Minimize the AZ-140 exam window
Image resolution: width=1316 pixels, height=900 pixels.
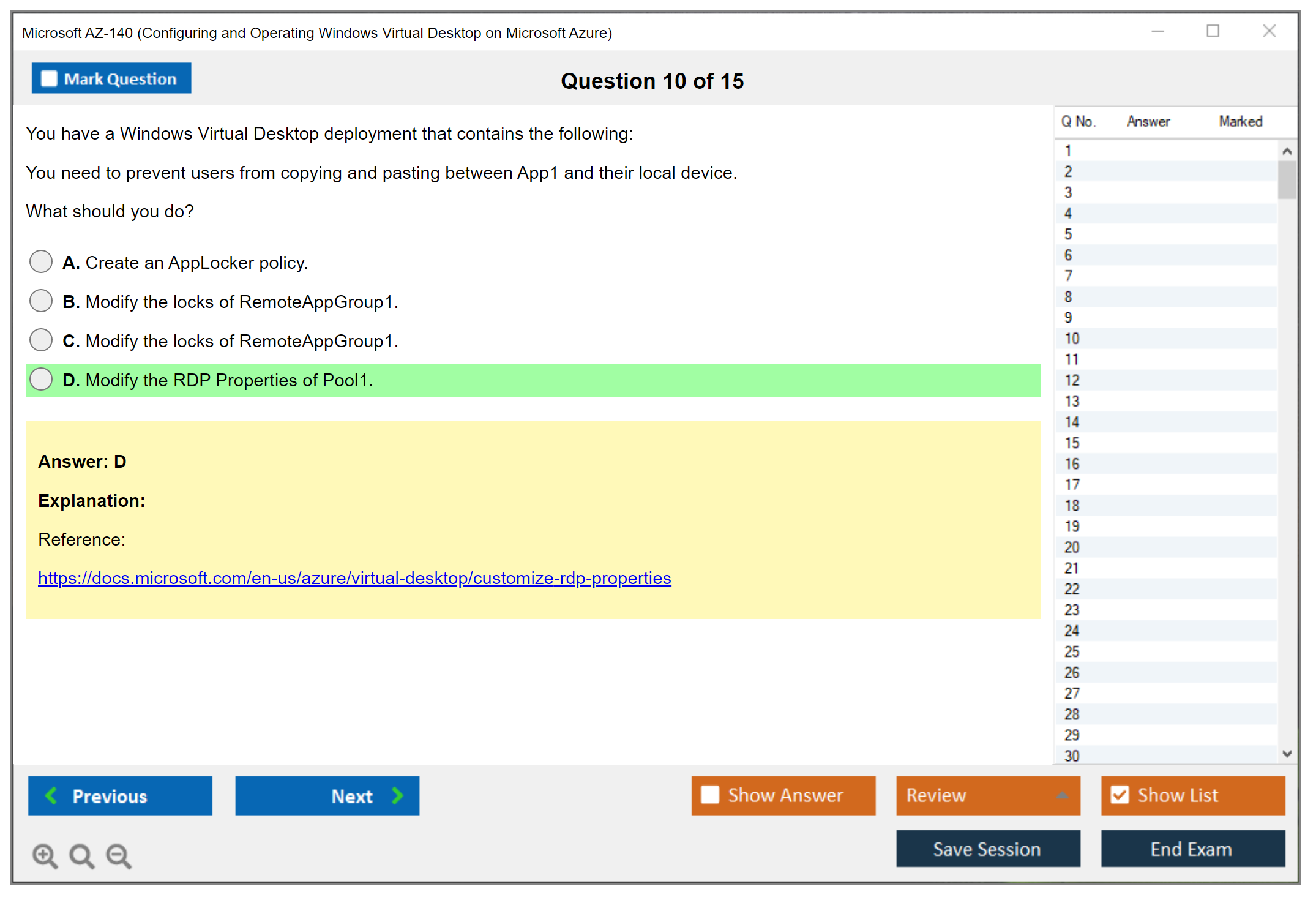(x=1157, y=31)
